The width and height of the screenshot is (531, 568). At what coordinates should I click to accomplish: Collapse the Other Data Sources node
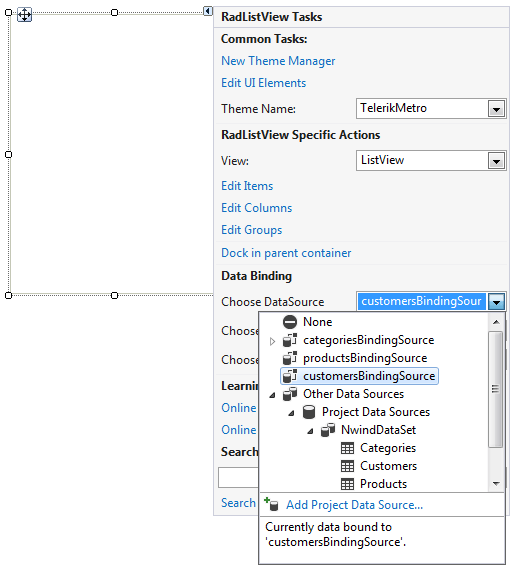[272, 395]
